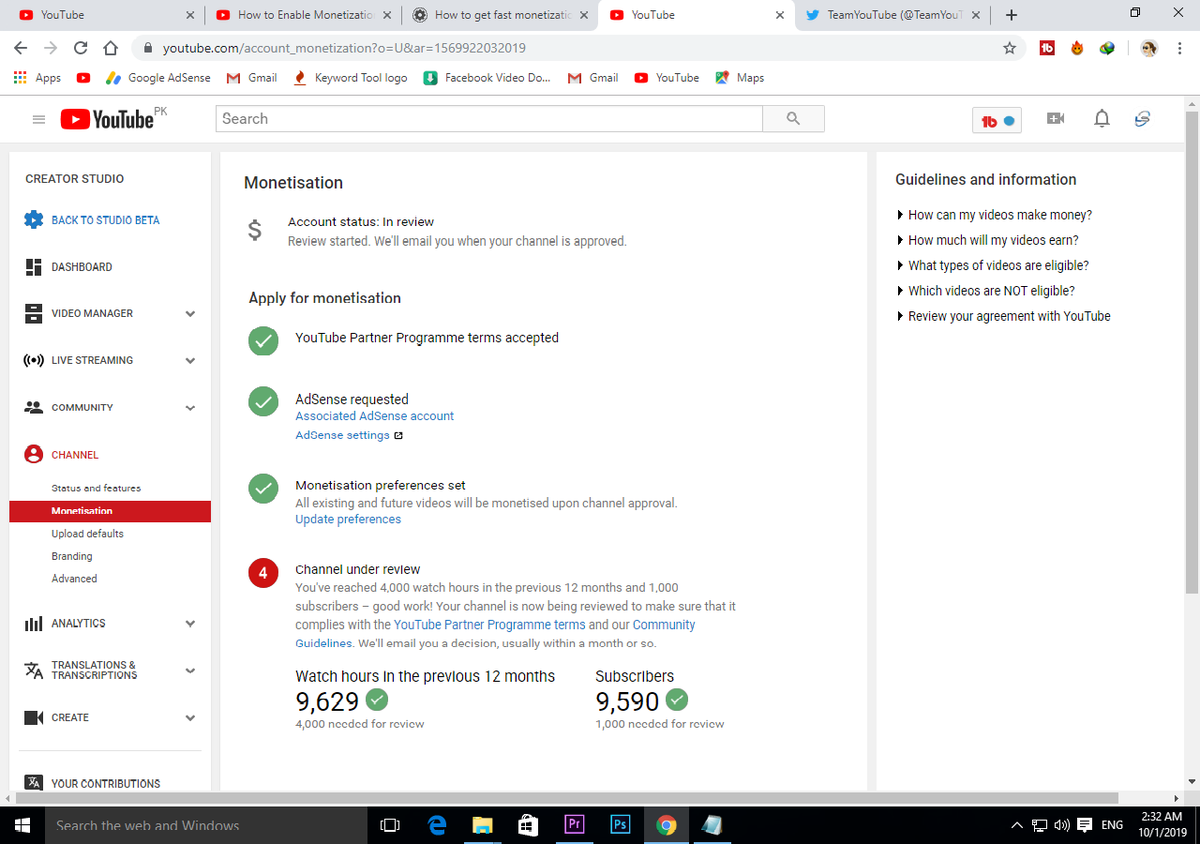Expand the Live Streaming chevron
Screen dimensions: 1200x844
[190, 361]
